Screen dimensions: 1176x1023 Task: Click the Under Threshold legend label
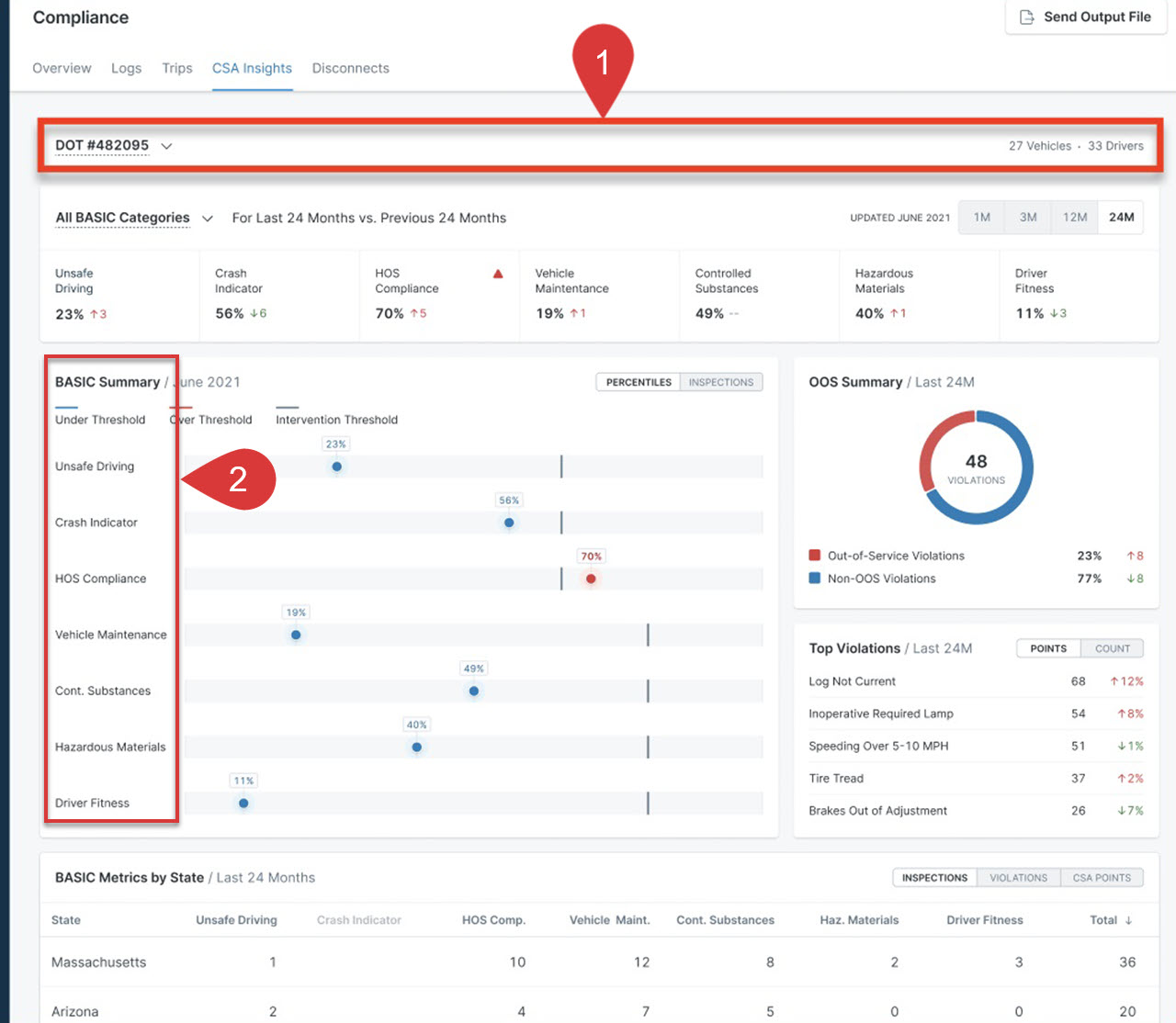pos(100,420)
